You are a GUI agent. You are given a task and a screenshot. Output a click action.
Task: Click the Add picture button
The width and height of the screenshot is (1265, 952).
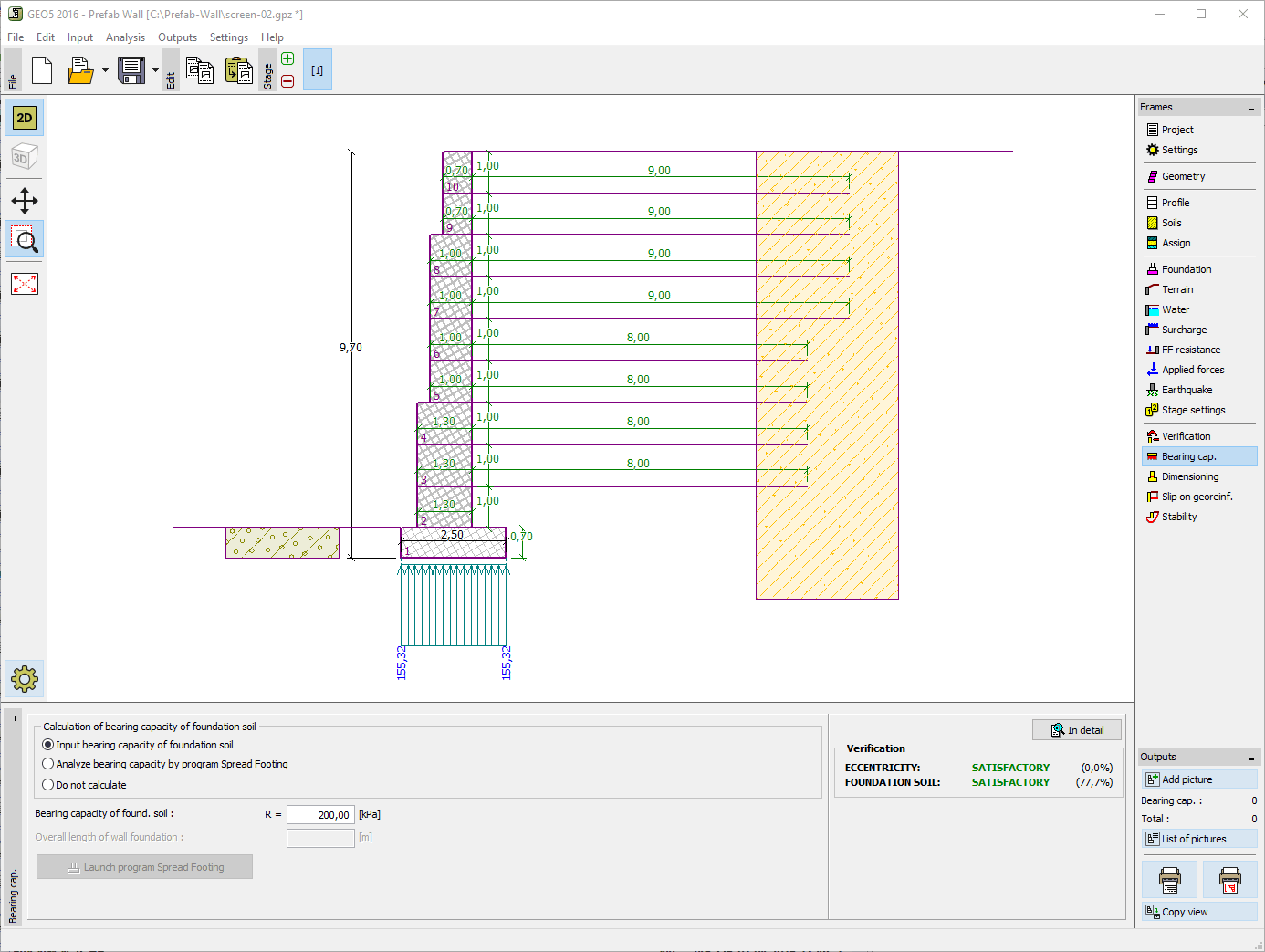coord(1199,779)
